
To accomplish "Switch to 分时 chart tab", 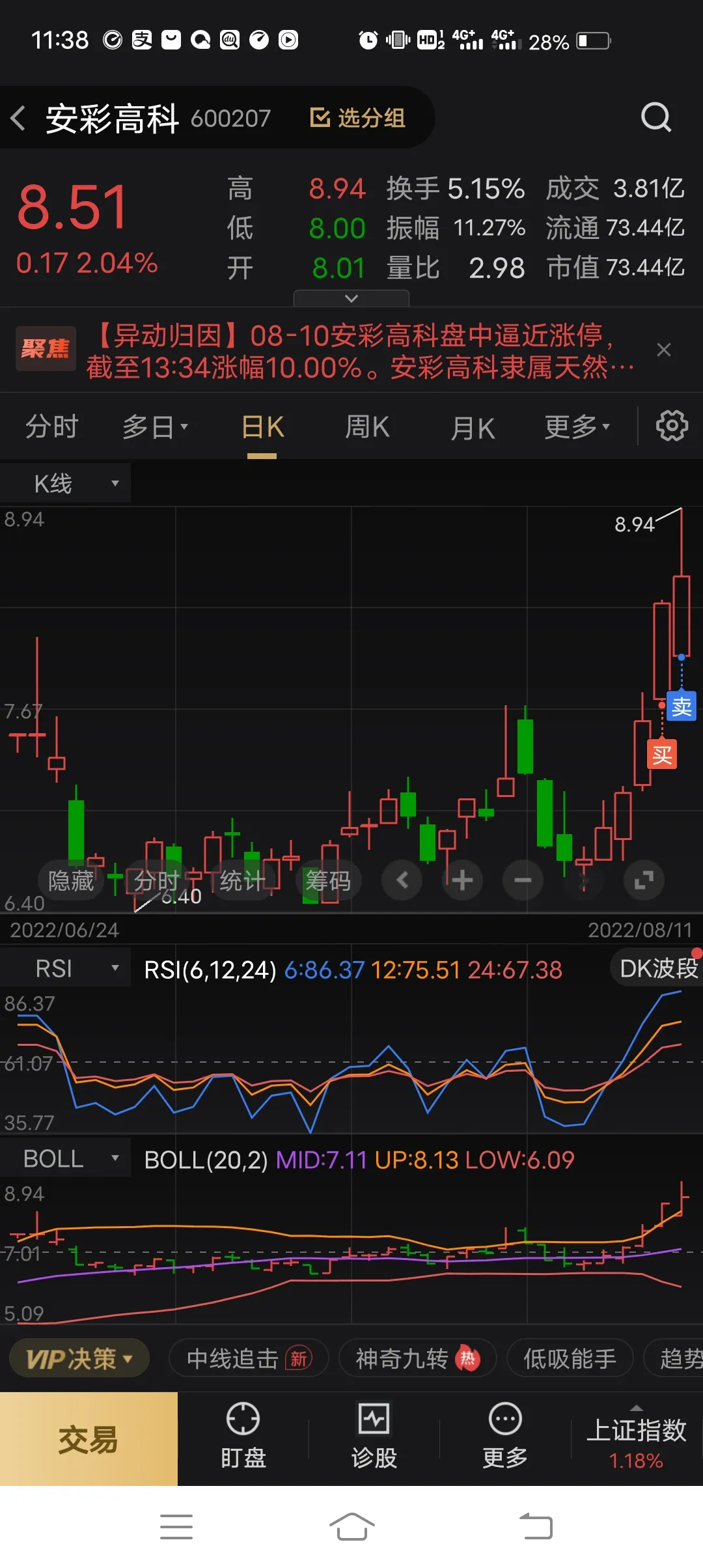I will [52, 427].
